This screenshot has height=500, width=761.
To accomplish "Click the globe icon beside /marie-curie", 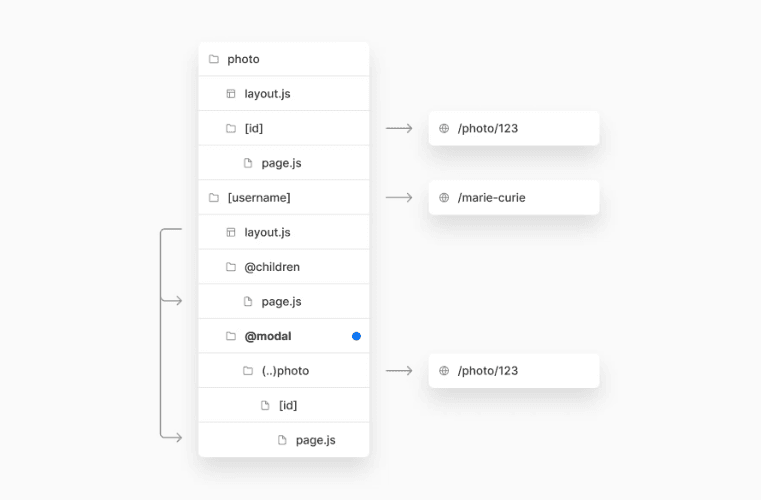I will (444, 198).
